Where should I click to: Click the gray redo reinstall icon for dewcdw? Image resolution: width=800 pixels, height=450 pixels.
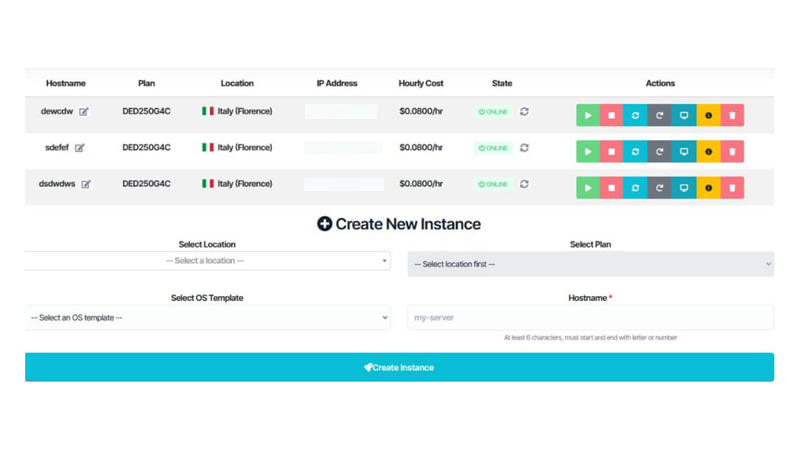659,116
